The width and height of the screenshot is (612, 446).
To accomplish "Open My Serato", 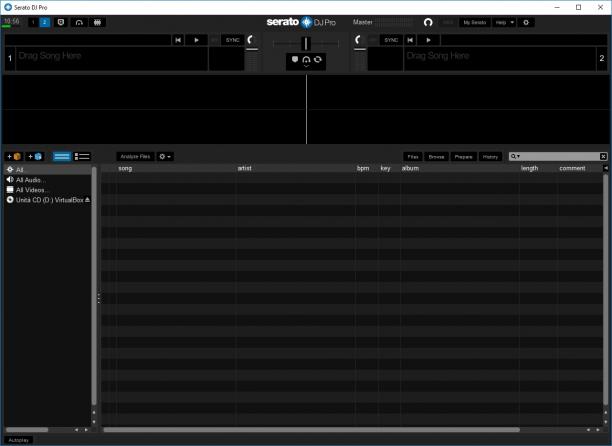I will click(x=475, y=23).
